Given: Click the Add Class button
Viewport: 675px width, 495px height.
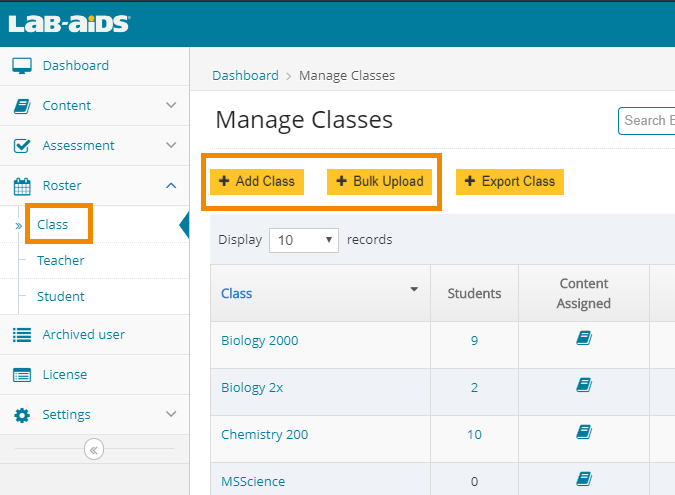Looking at the screenshot, I should (x=257, y=182).
